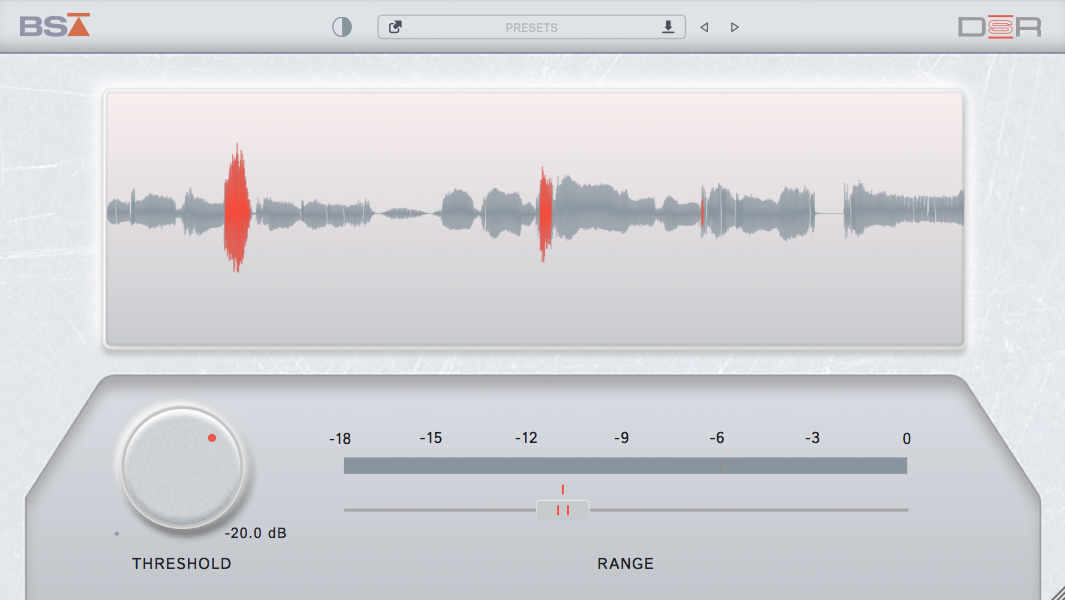
Task: Click the save preset download icon
Action: [668, 27]
